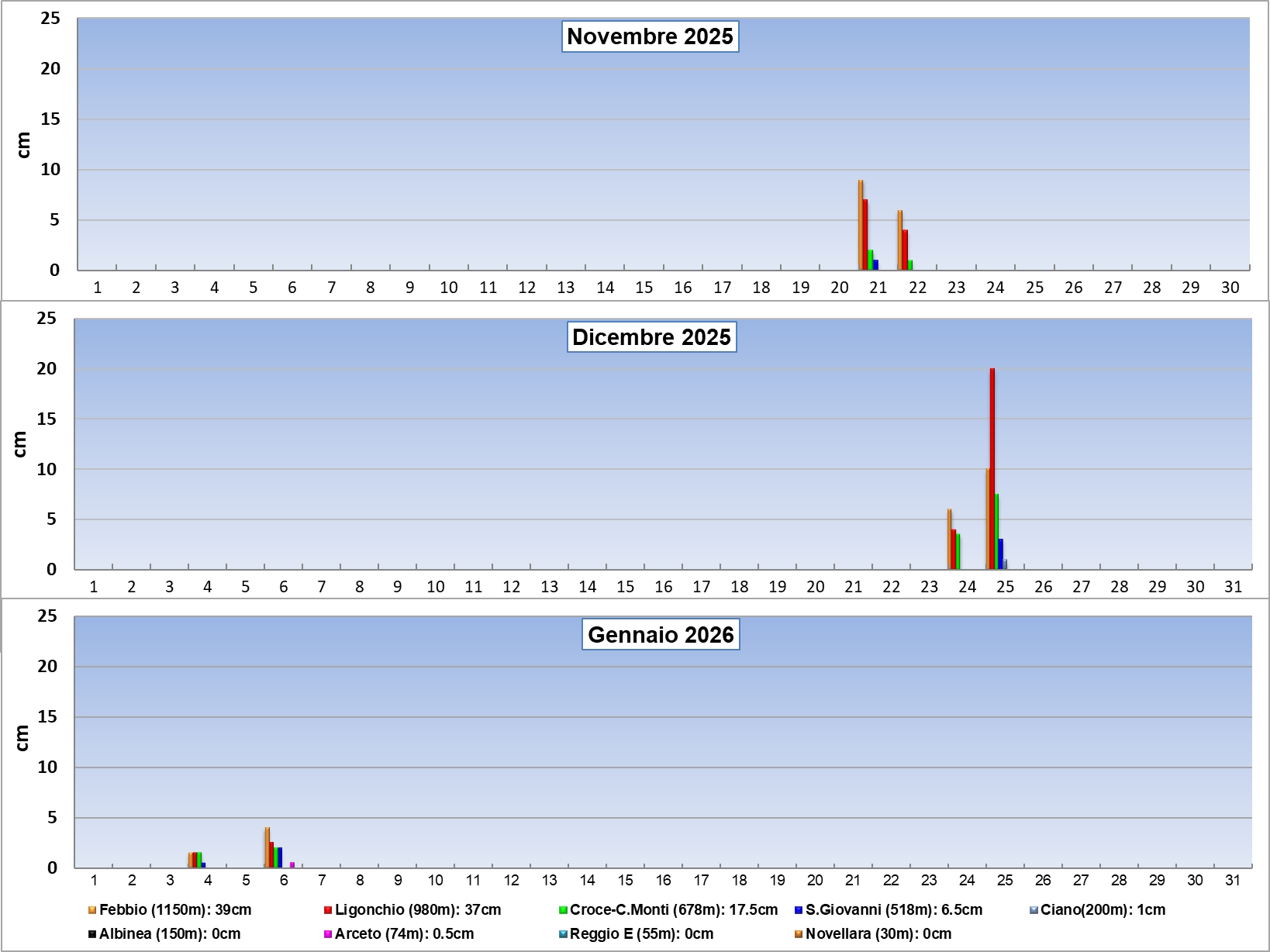Click the black Albinea legend marker
The height and width of the screenshot is (952, 1270).
tap(92, 934)
